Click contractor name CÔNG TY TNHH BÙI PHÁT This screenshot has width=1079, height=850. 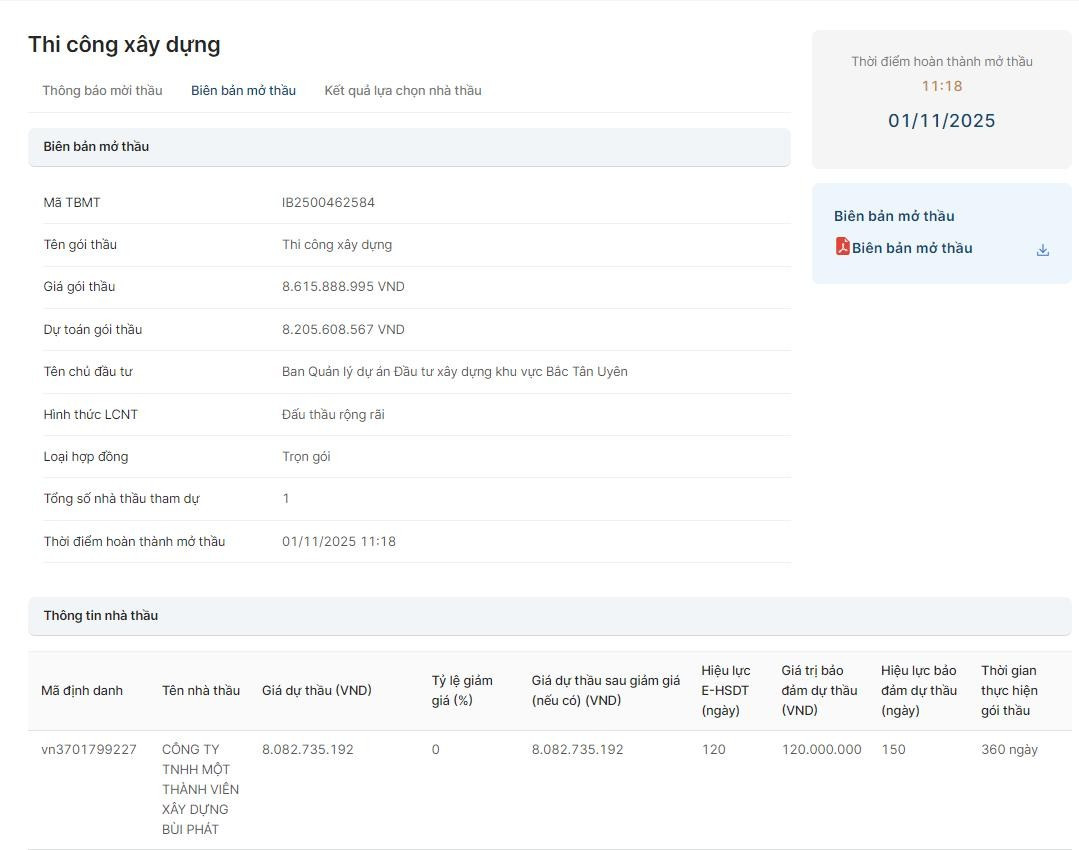200,789
